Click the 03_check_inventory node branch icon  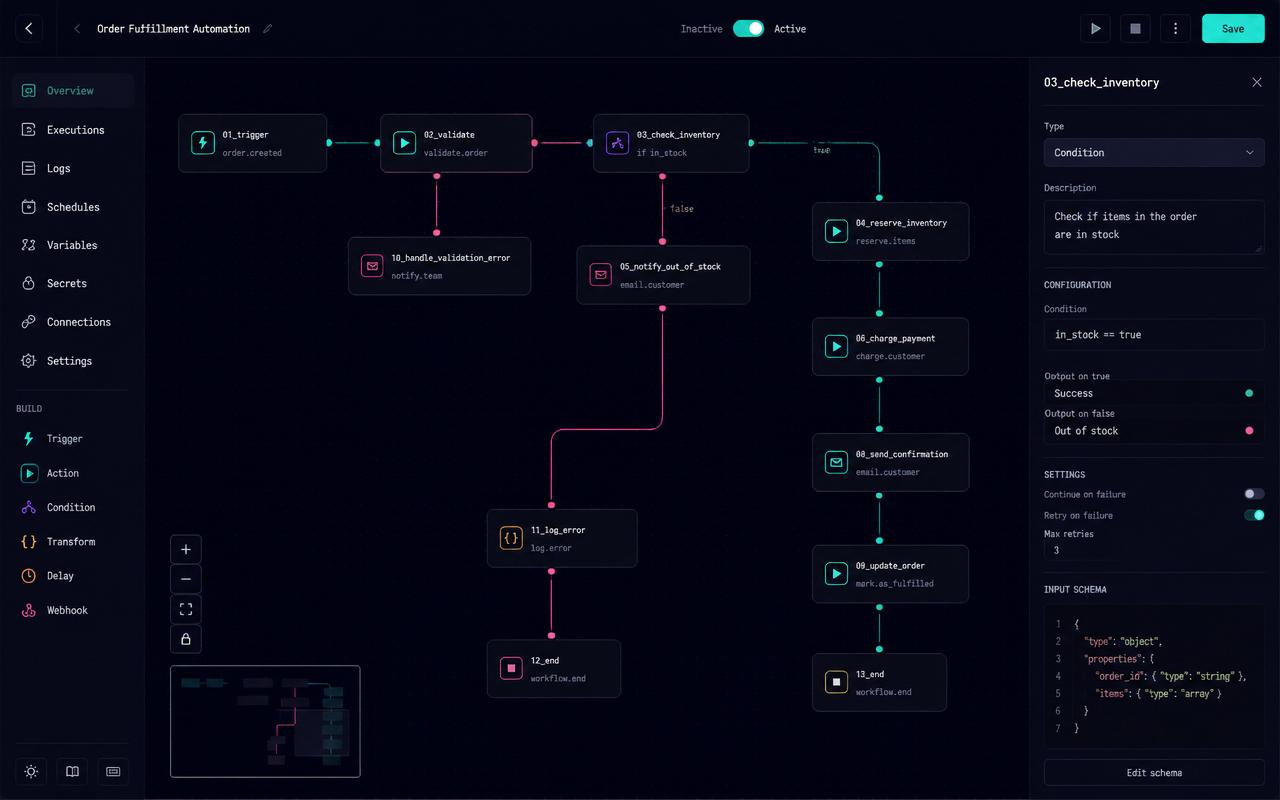pyautogui.click(x=617, y=143)
